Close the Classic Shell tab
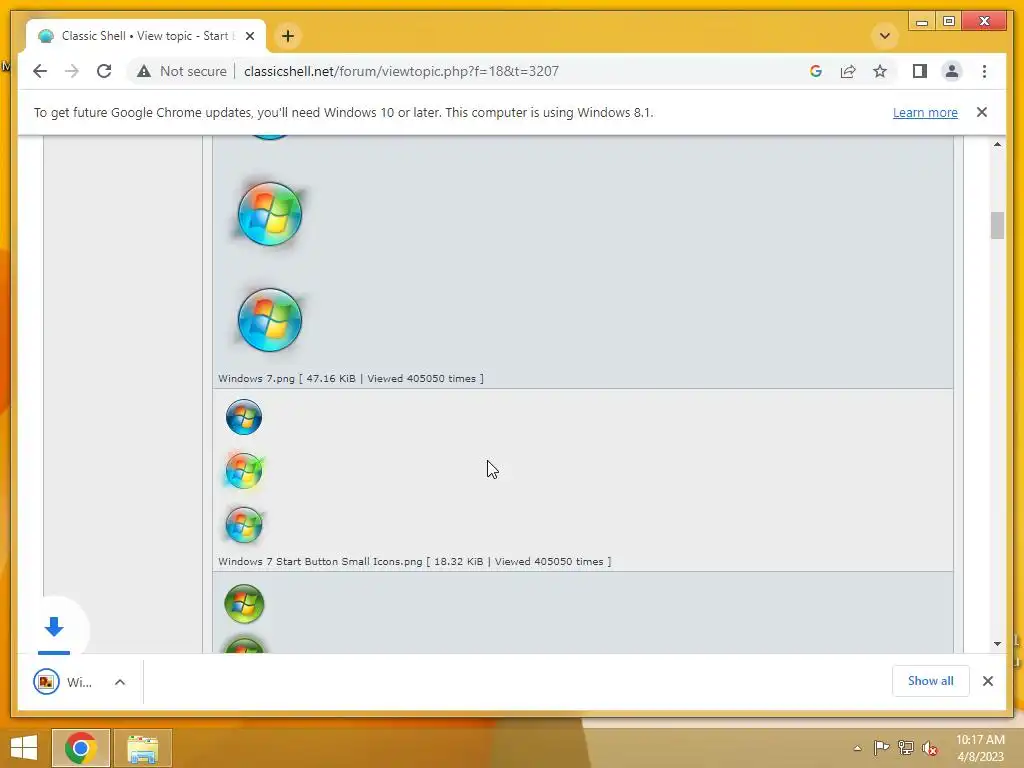This screenshot has width=1024, height=768. point(249,36)
